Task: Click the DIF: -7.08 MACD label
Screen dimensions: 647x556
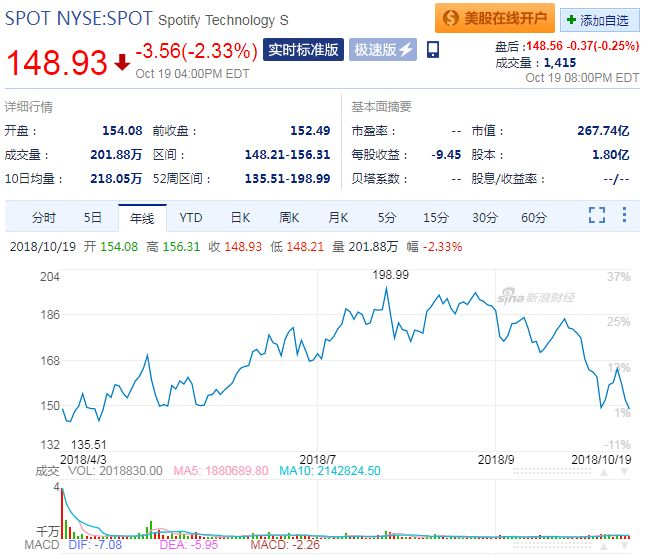Action: [x=95, y=544]
